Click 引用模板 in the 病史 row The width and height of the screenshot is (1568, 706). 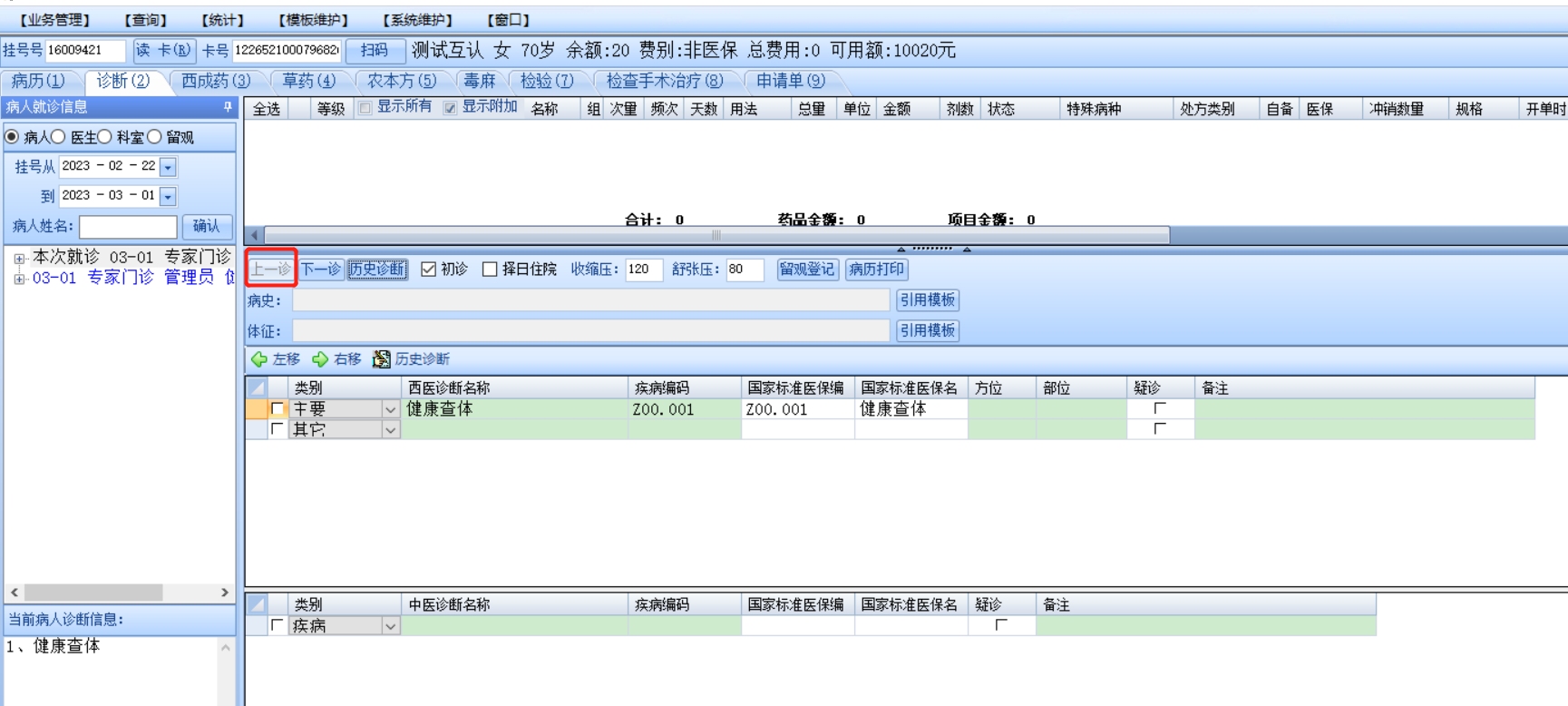pos(928,300)
